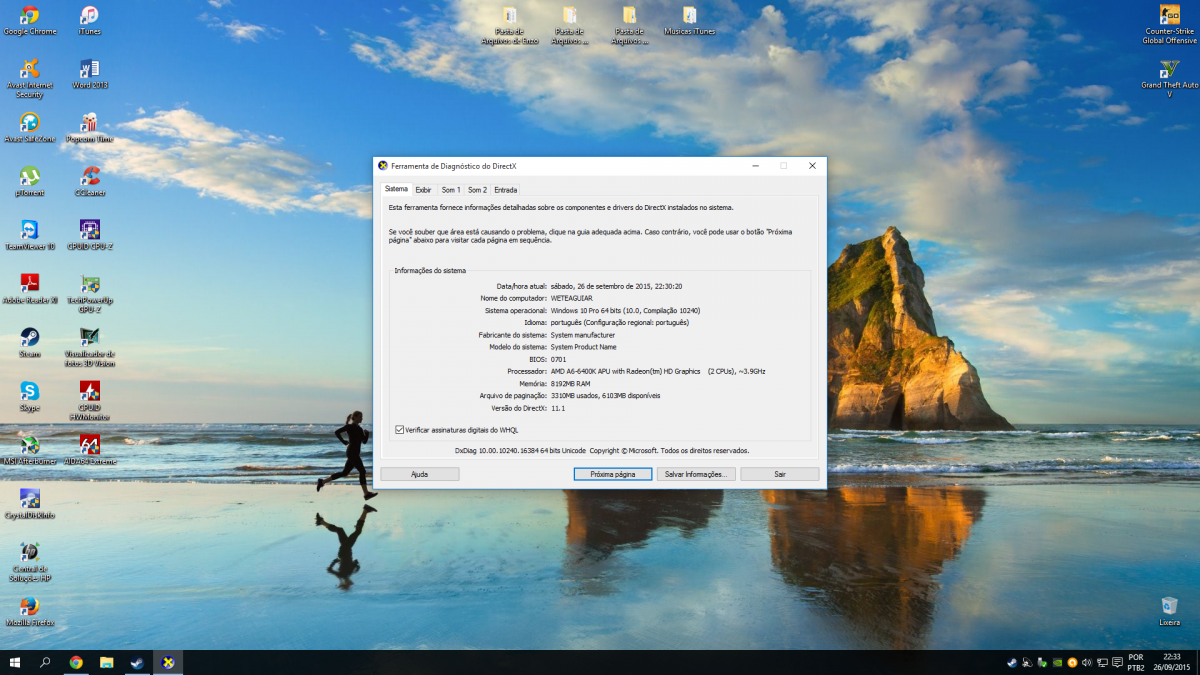Open Avast SafeZone desktop icon
This screenshot has height=675, width=1200.
click(x=30, y=128)
